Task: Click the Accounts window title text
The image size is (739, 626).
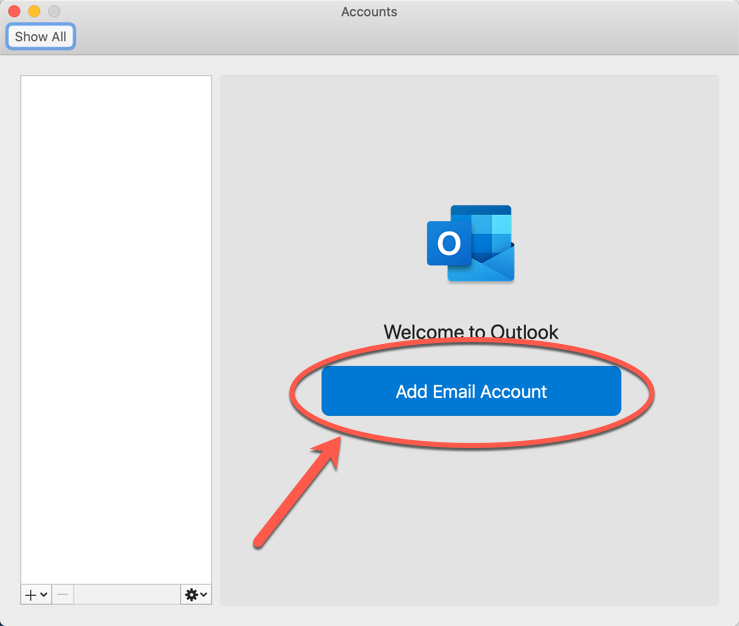Action: pyautogui.click(x=369, y=12)
